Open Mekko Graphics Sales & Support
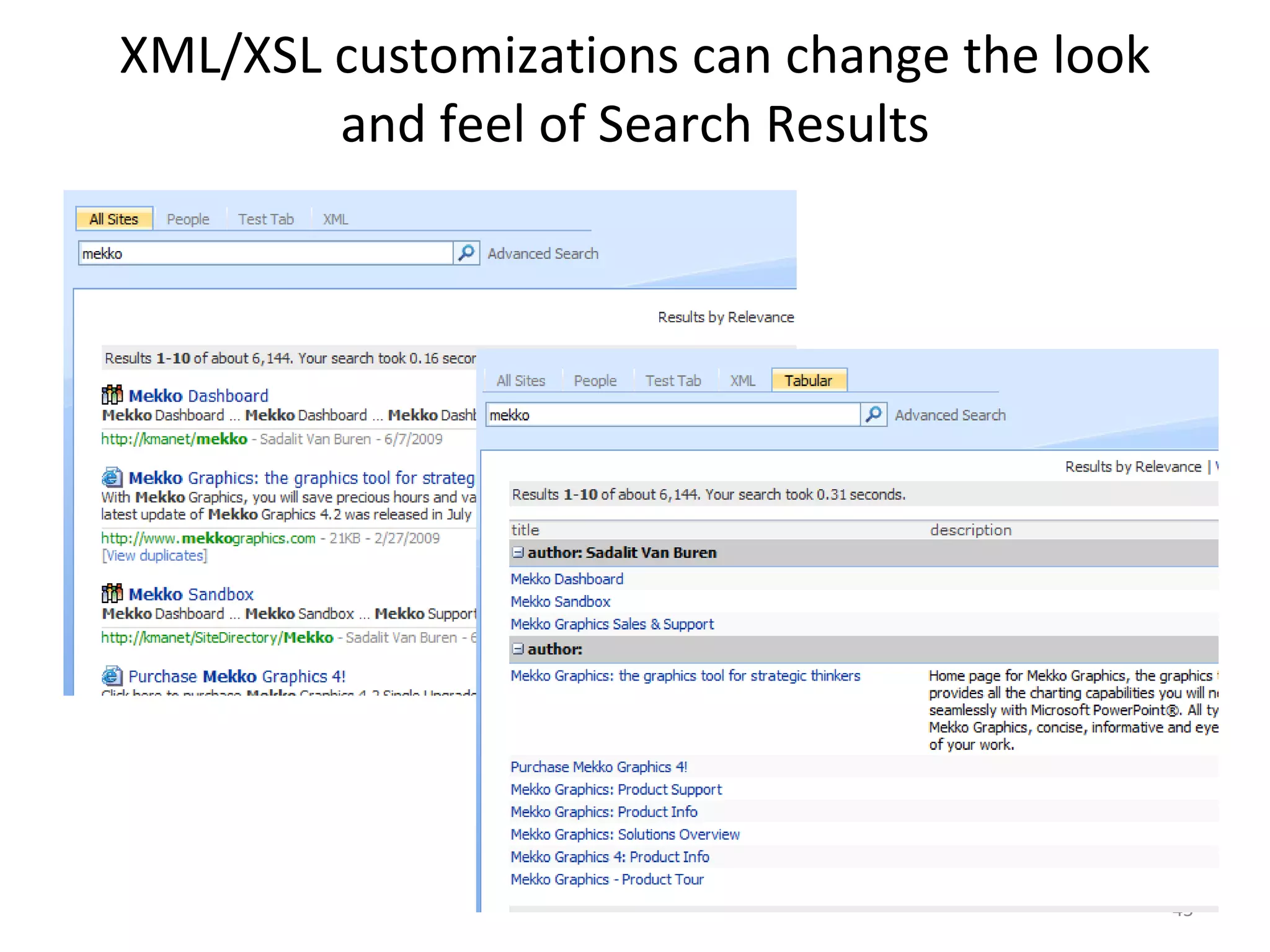 tap(612, 624)
